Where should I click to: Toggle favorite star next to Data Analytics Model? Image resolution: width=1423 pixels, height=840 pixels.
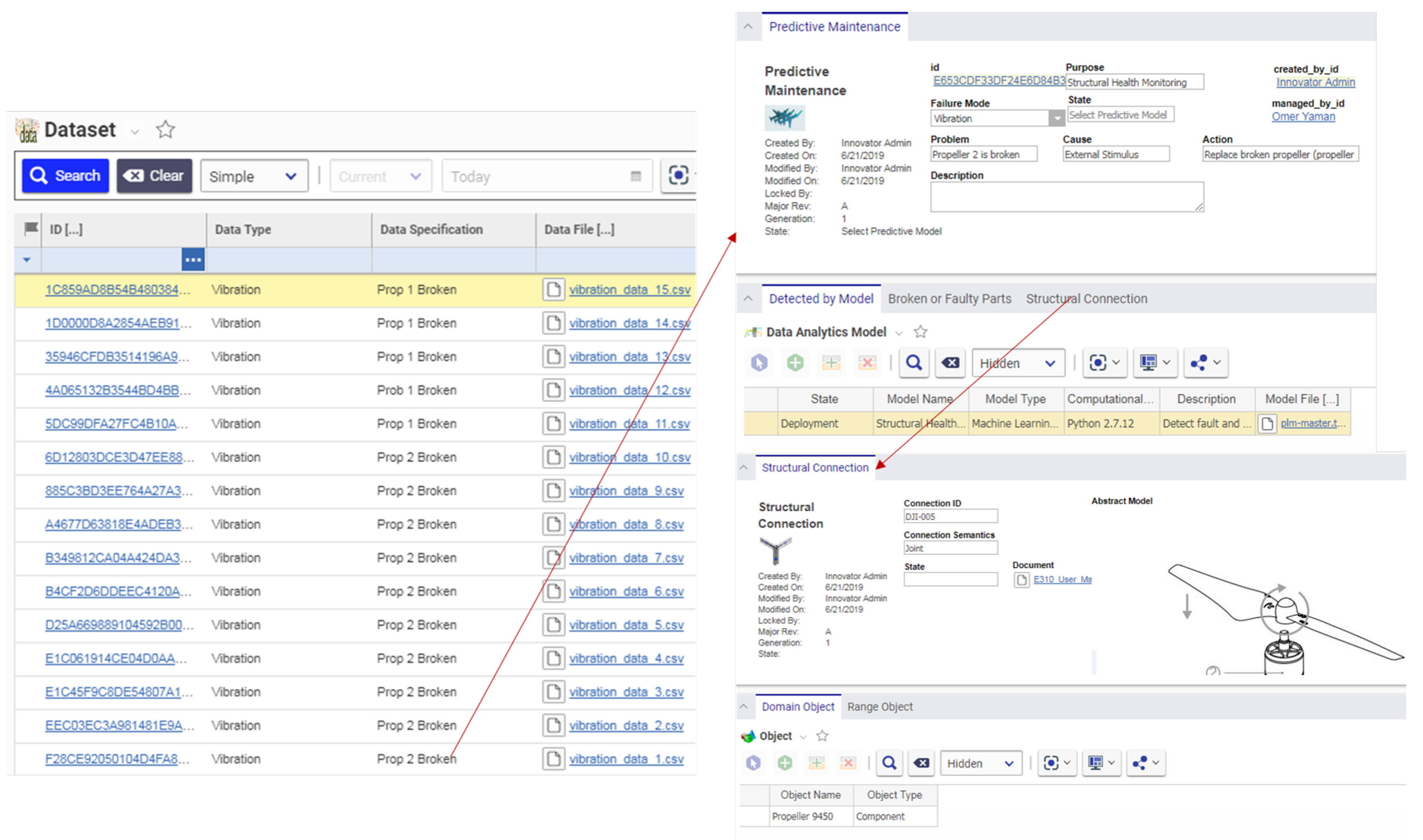(x=921, y=332)
